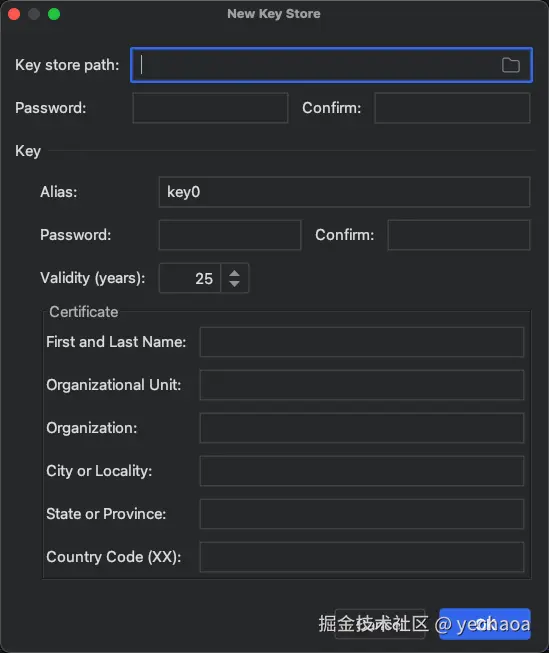Click the Validity years number field
The height and width of the screenshot is (653, 549).
pos(190,278)
